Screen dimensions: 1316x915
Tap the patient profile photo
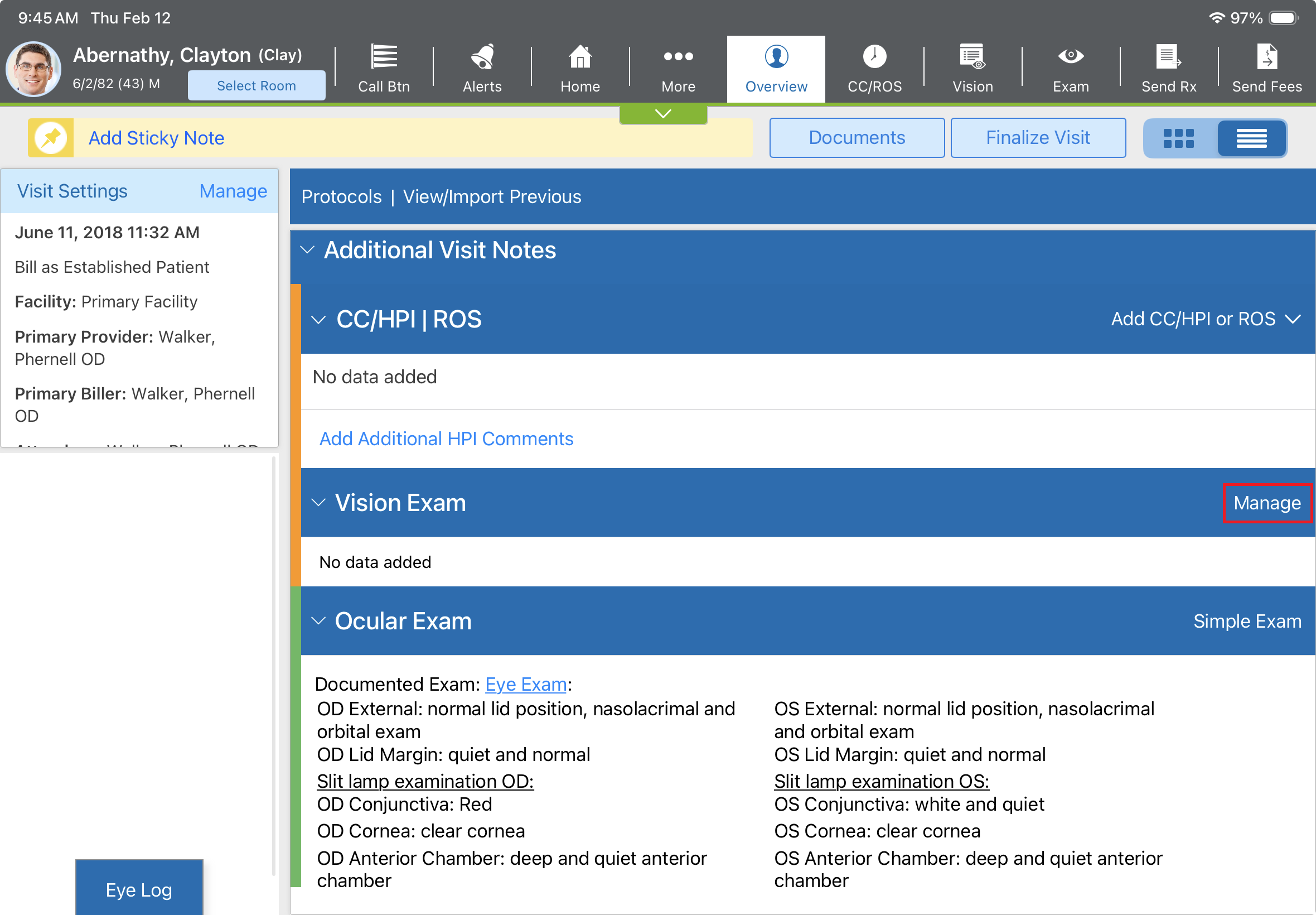pos(33,69)
